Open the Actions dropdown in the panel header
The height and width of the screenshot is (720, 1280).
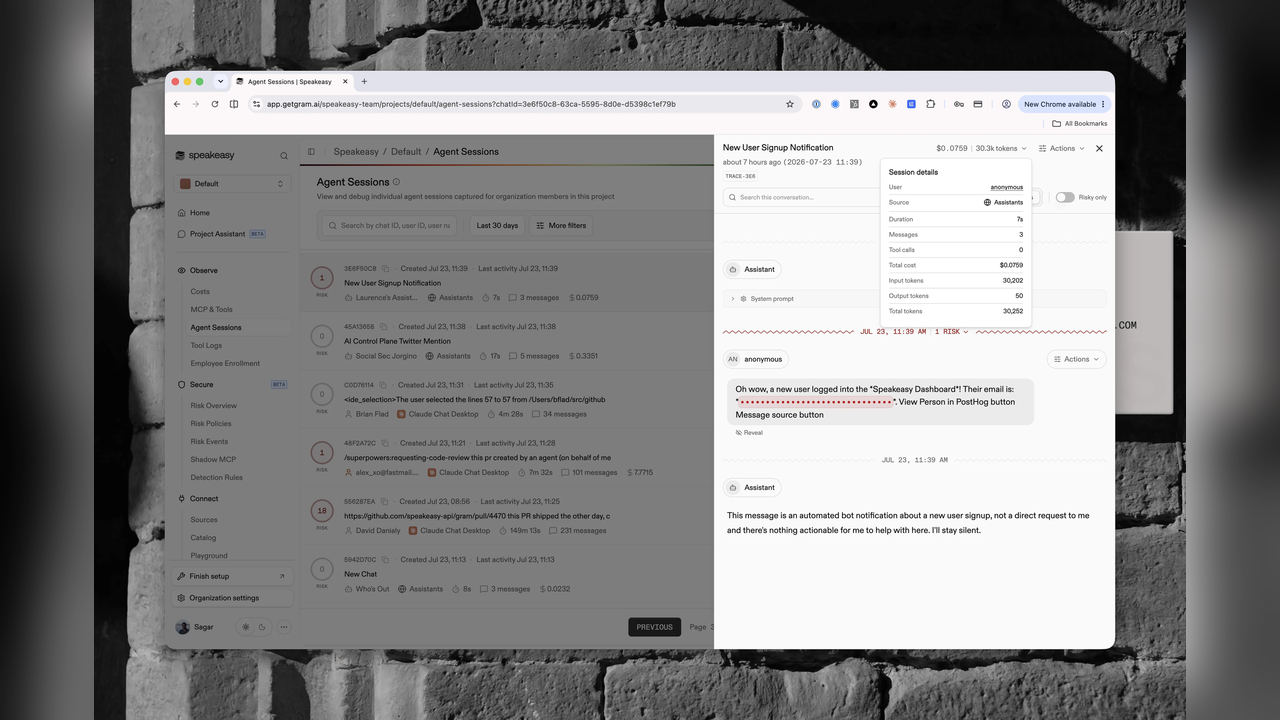(x=1062, y=148)
